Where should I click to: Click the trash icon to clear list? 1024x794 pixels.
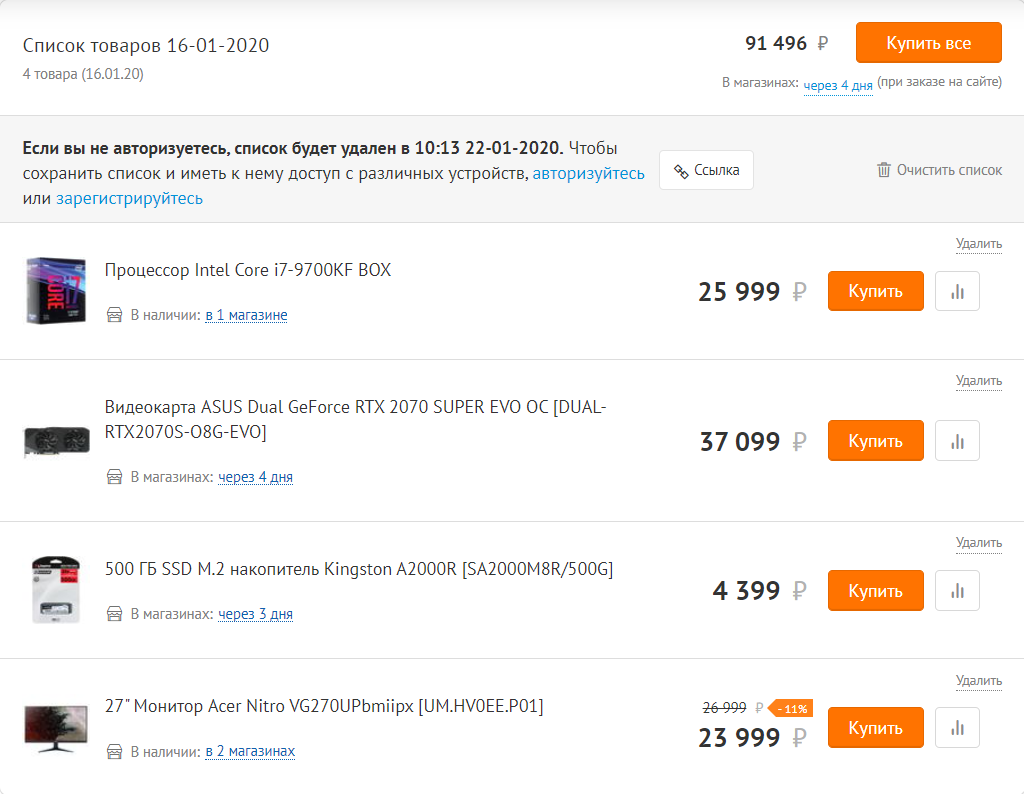coord(883,170)
